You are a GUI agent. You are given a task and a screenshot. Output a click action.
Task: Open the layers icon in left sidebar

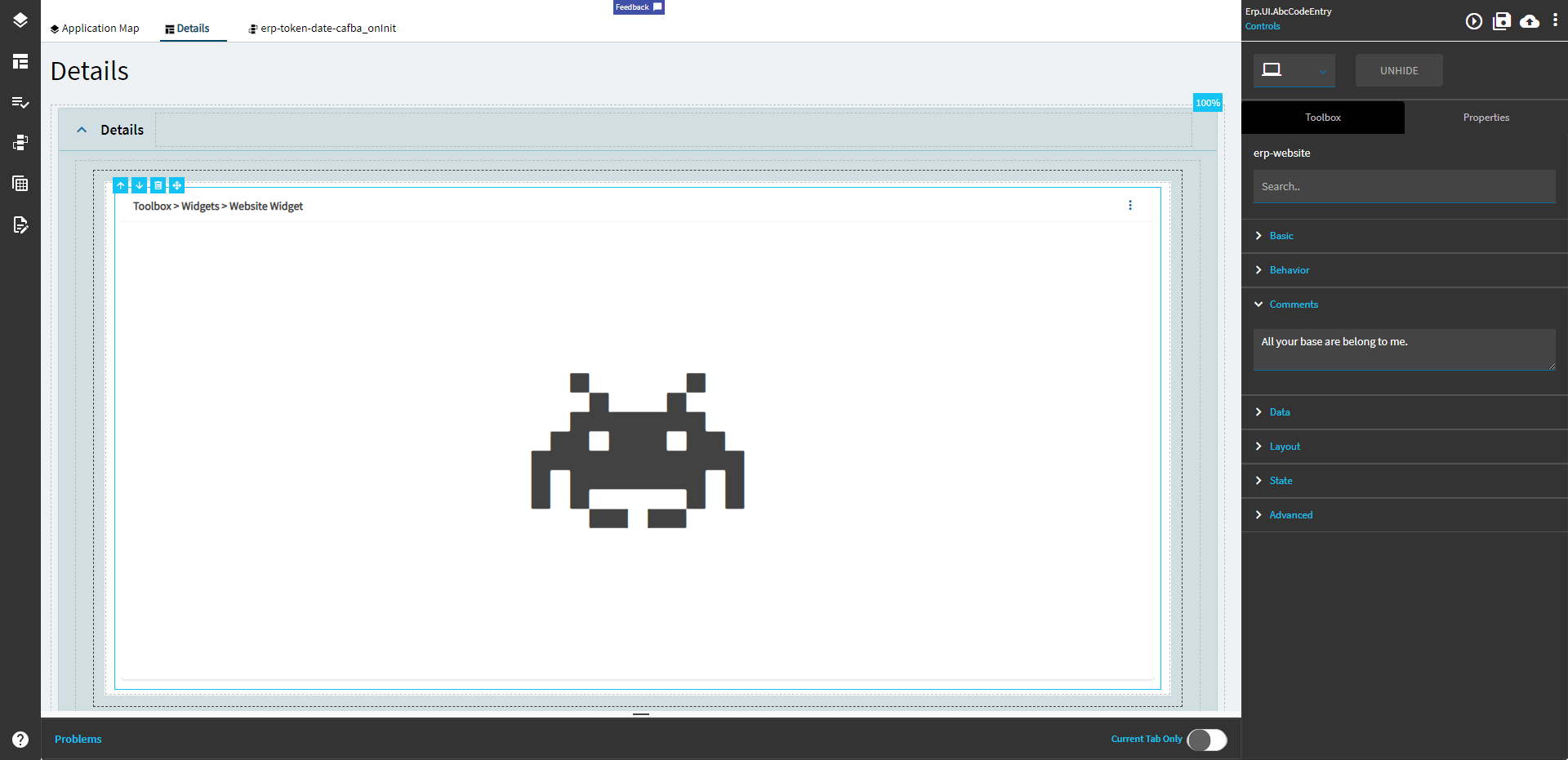tap(20, 20)
